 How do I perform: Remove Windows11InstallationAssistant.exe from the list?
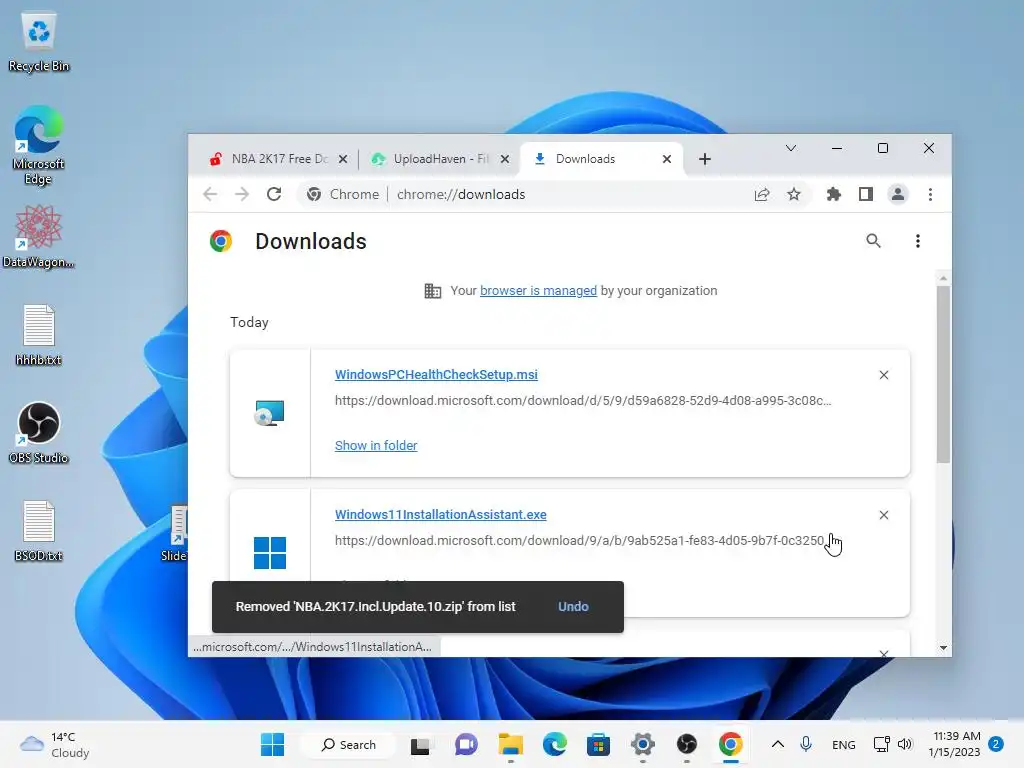click(884, 515)
